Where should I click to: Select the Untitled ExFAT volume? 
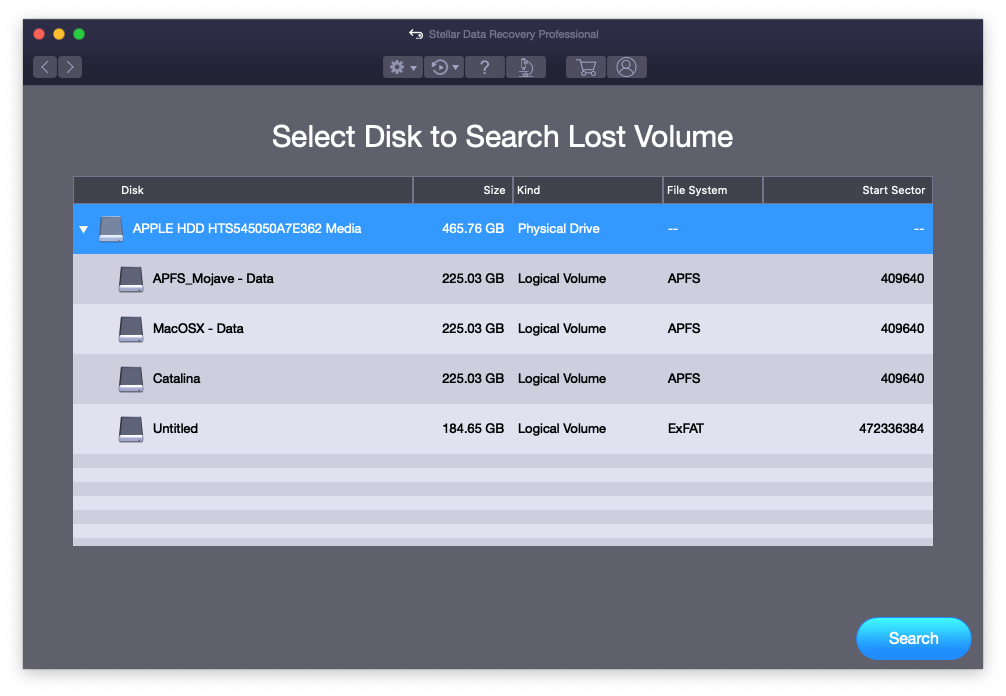pos(503,429)
